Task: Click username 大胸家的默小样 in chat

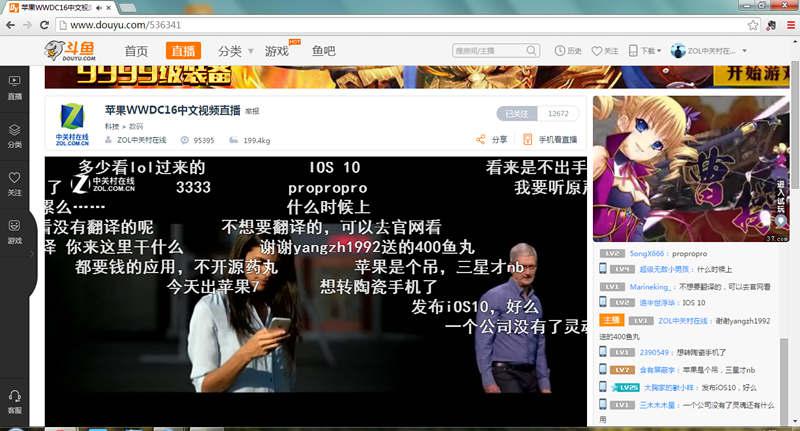Action: pyautogui.click(x=668, y=388)
